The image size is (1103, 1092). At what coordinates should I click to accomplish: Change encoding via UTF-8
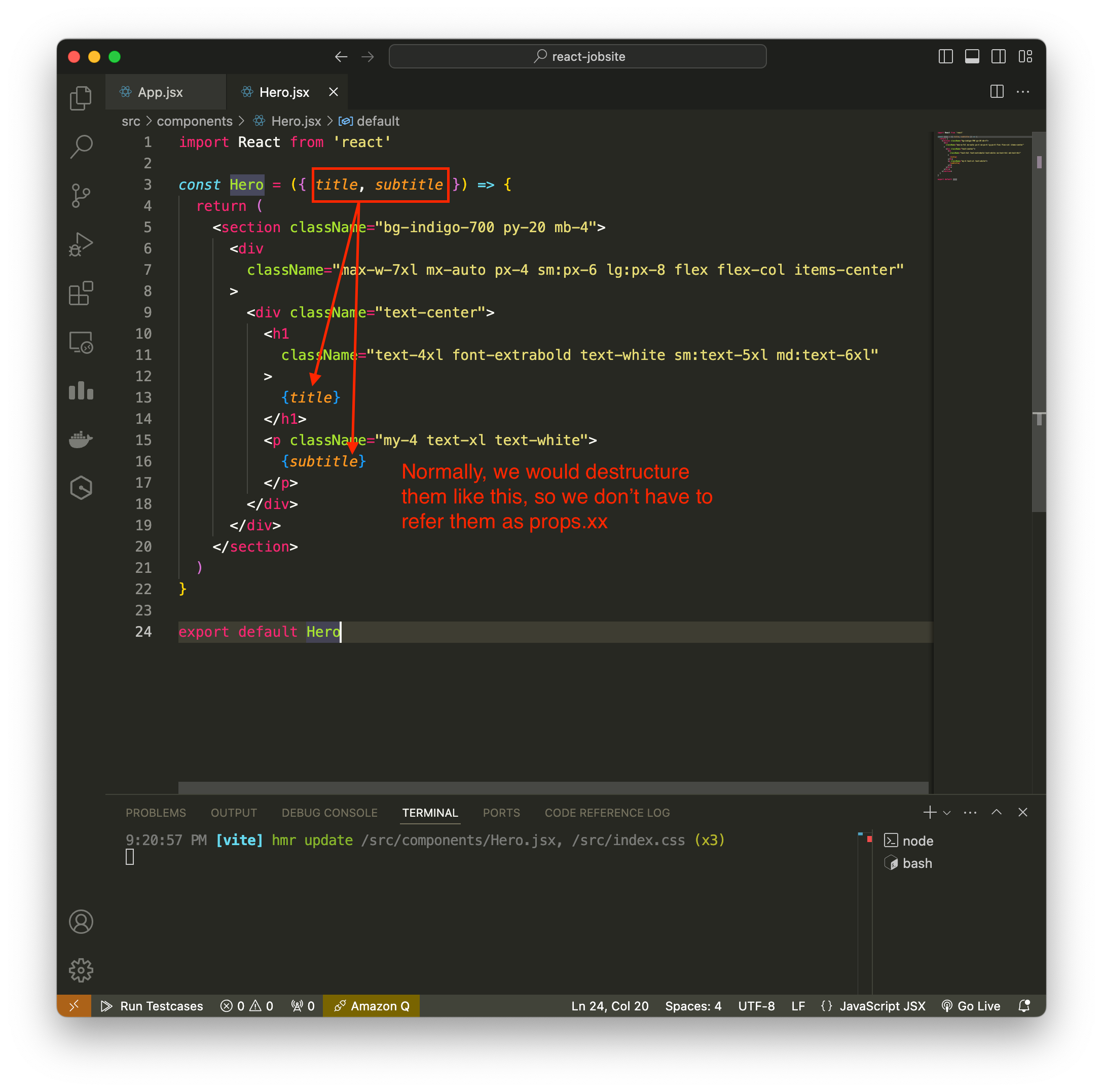[756, 1006]
